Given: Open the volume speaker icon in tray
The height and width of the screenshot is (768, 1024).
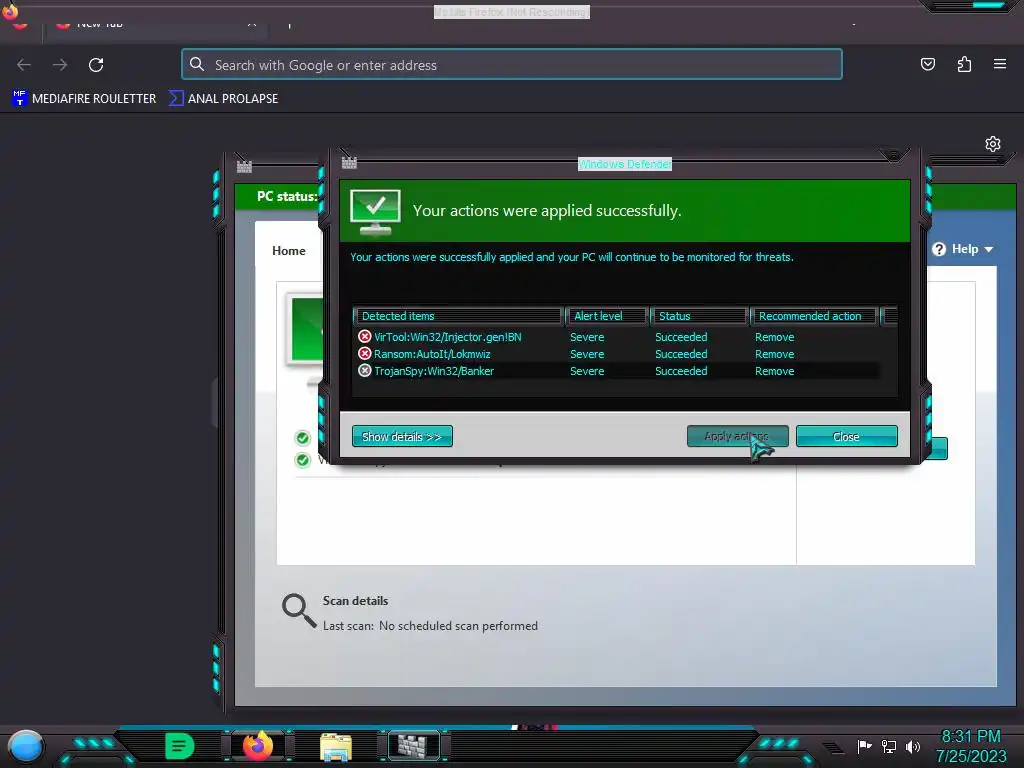Looking at the screenshot, I should (x=913, y=746).
